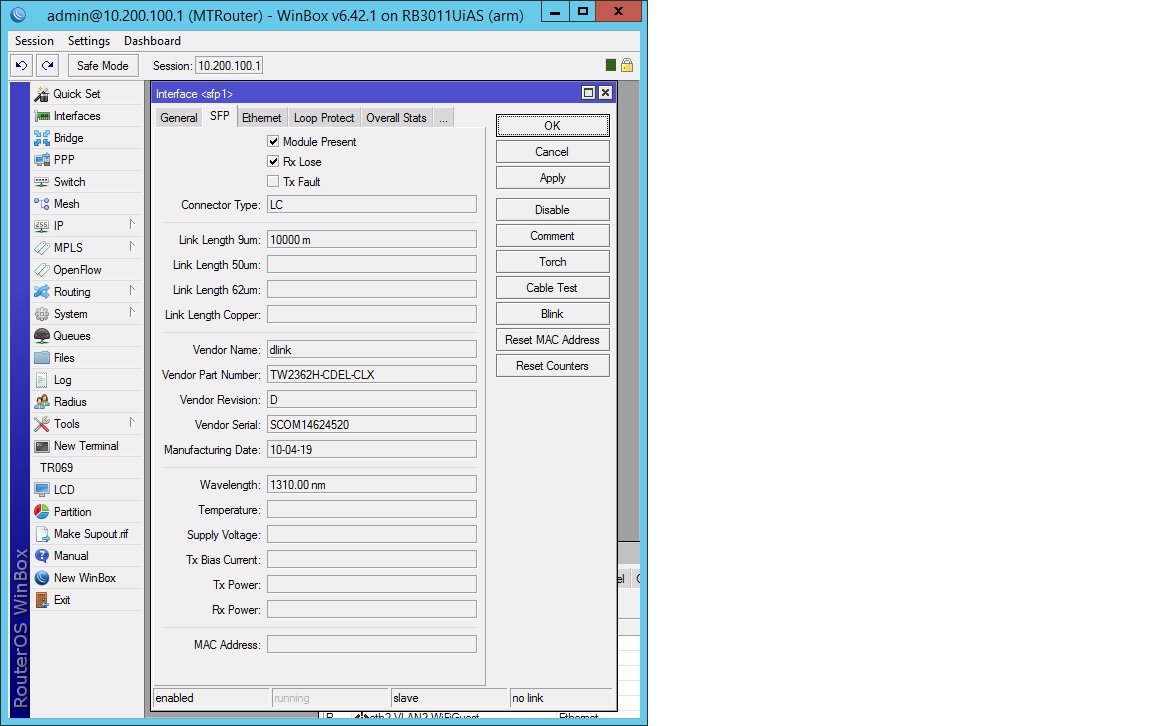Toggle the Tx Fault checkbox
This screenshot has height=726, width=1152.
pyautogui.click(x=273, y=181)
